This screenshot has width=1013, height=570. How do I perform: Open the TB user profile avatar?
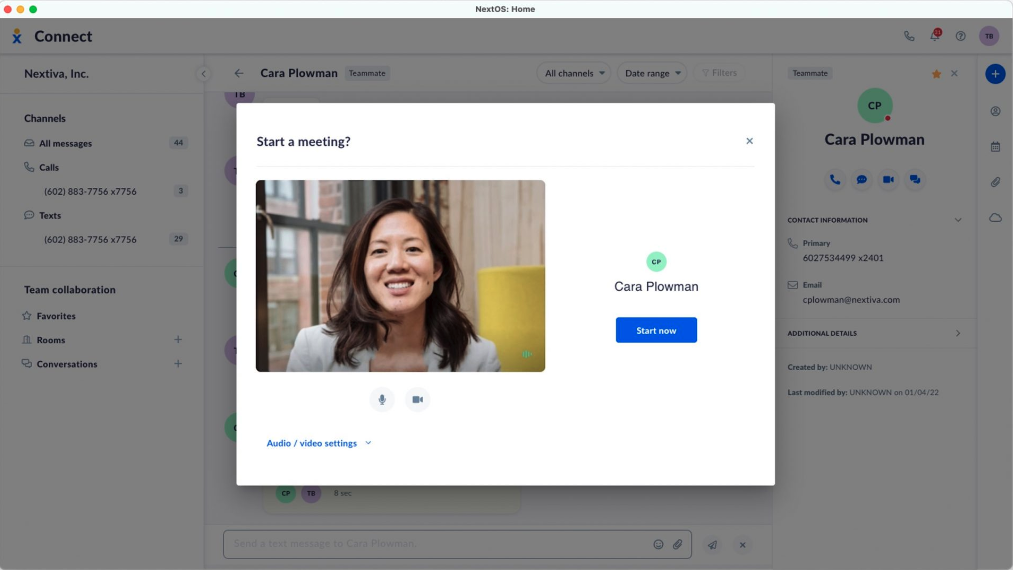(x=988, y=36)
